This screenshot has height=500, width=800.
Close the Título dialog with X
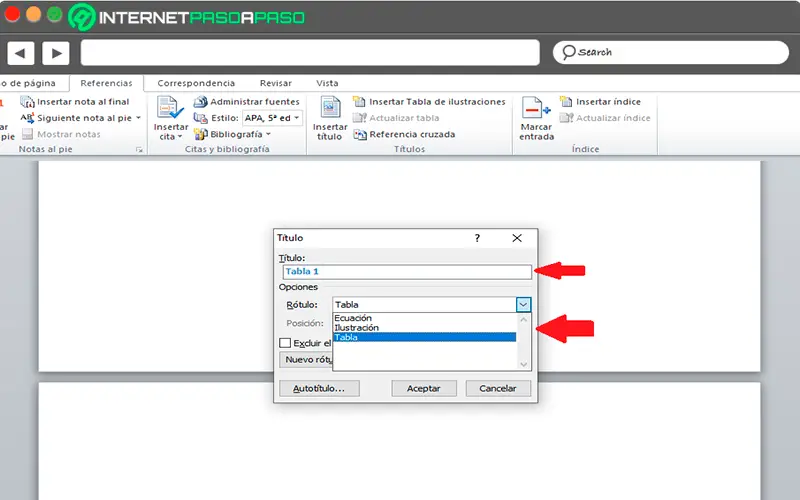pyautogui.click(x=517, y=238)
